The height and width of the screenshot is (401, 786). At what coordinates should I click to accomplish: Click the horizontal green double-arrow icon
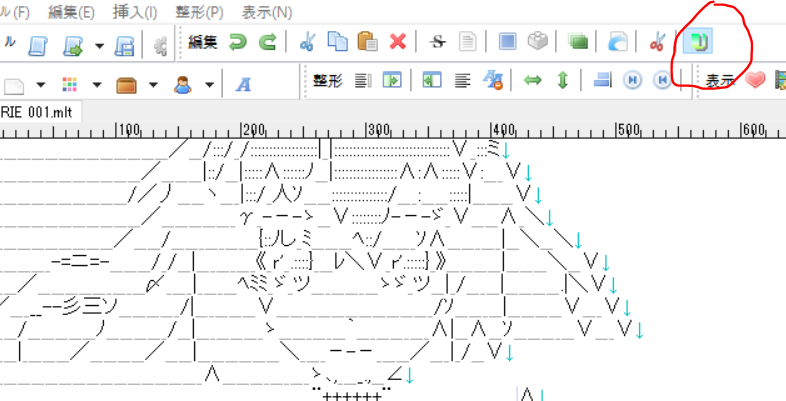pyautogui.click(x=533, y=81)
